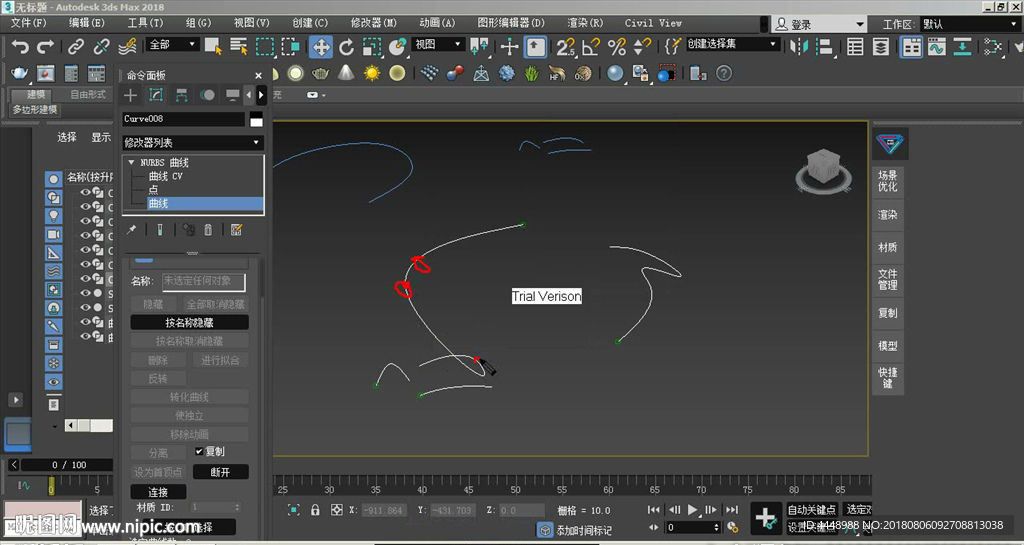Image resolution: width=1024 pixels, height=545 pixels.
Task: Open the Rendered Frame Window icon
Action: [45, 73]
